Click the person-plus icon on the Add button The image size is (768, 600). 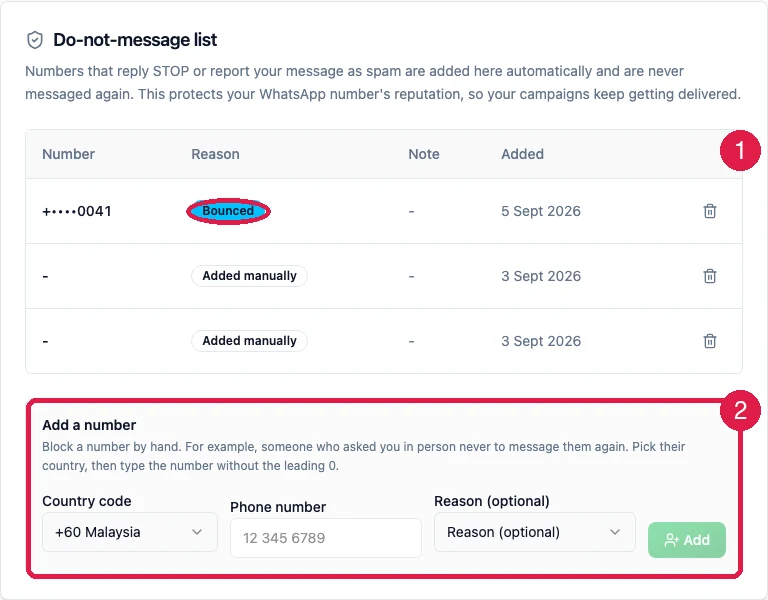[x=671, y=540]
